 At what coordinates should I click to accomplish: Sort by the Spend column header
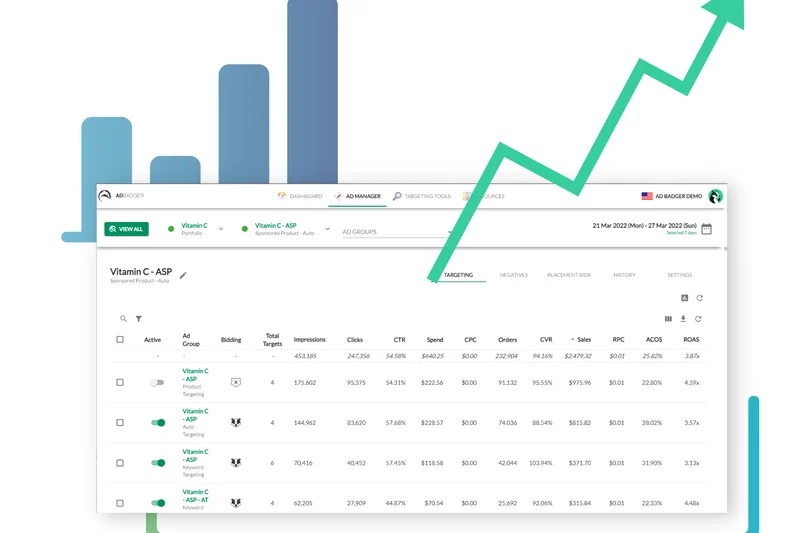tap(435, 339)
